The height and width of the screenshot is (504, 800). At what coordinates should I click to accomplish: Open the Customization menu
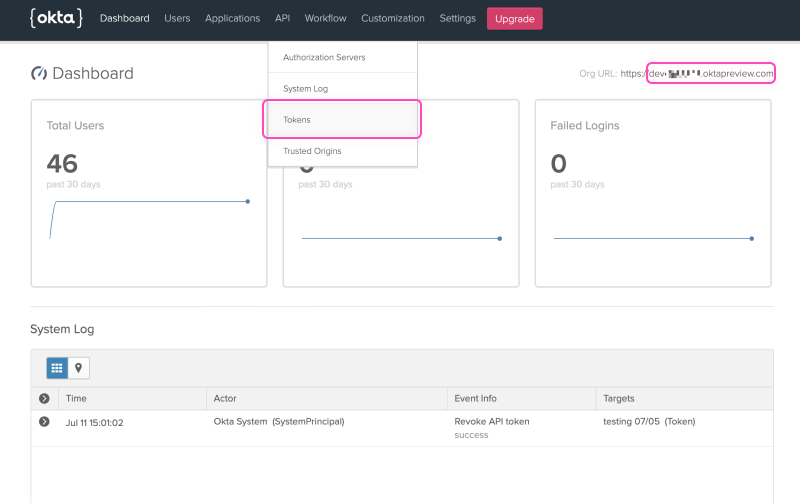tap(392, 18)
